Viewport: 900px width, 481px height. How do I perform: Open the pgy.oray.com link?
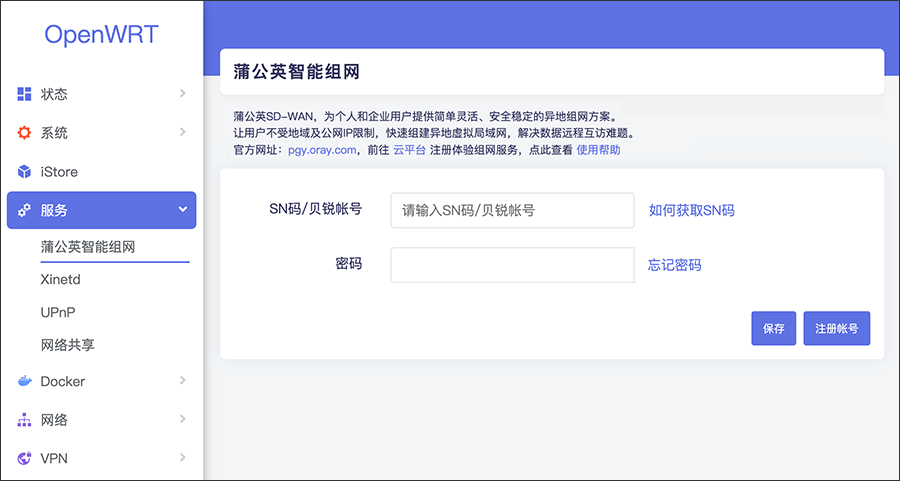(x=322, y=150)
